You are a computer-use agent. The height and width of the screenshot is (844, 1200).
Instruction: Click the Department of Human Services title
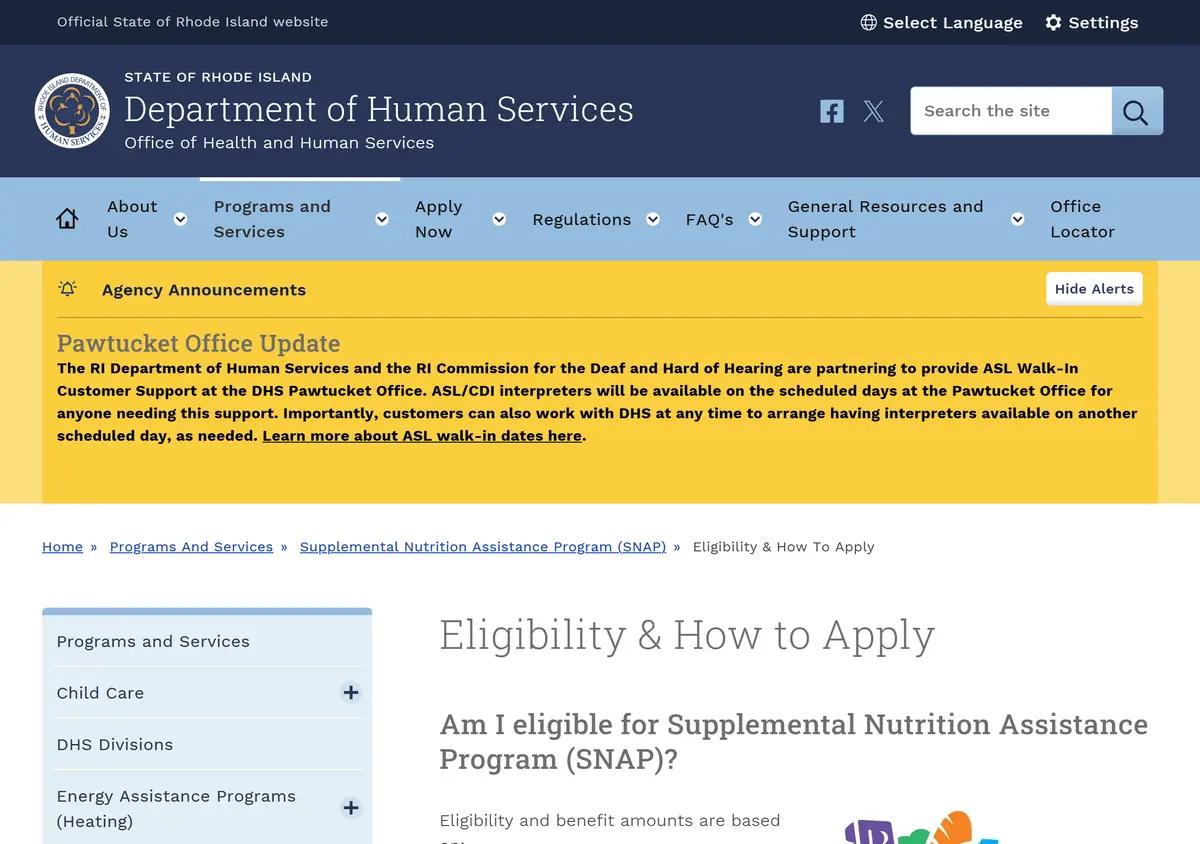click(379, 108)
